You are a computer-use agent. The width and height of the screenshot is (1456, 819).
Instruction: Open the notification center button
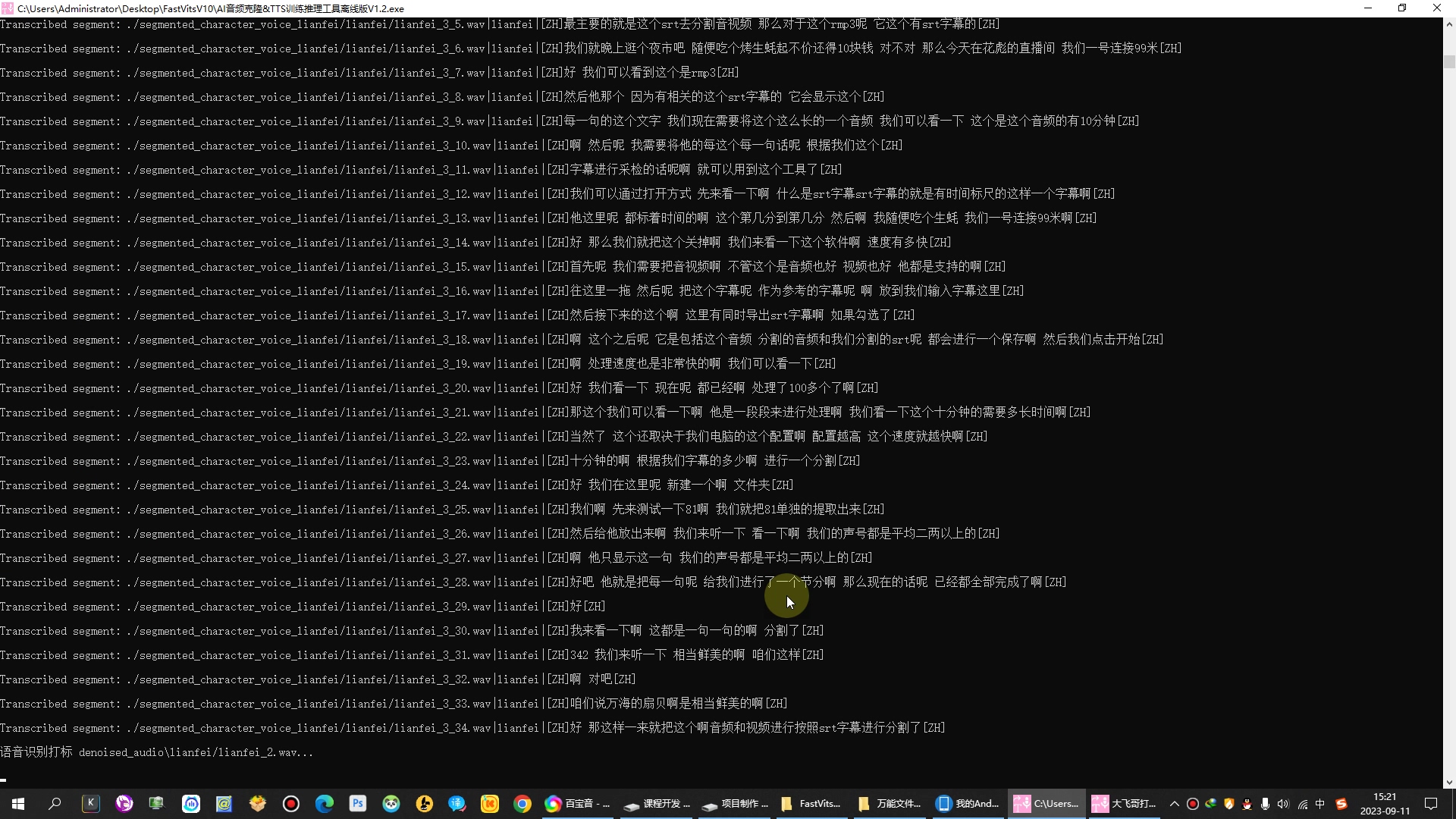[1431, 804]
